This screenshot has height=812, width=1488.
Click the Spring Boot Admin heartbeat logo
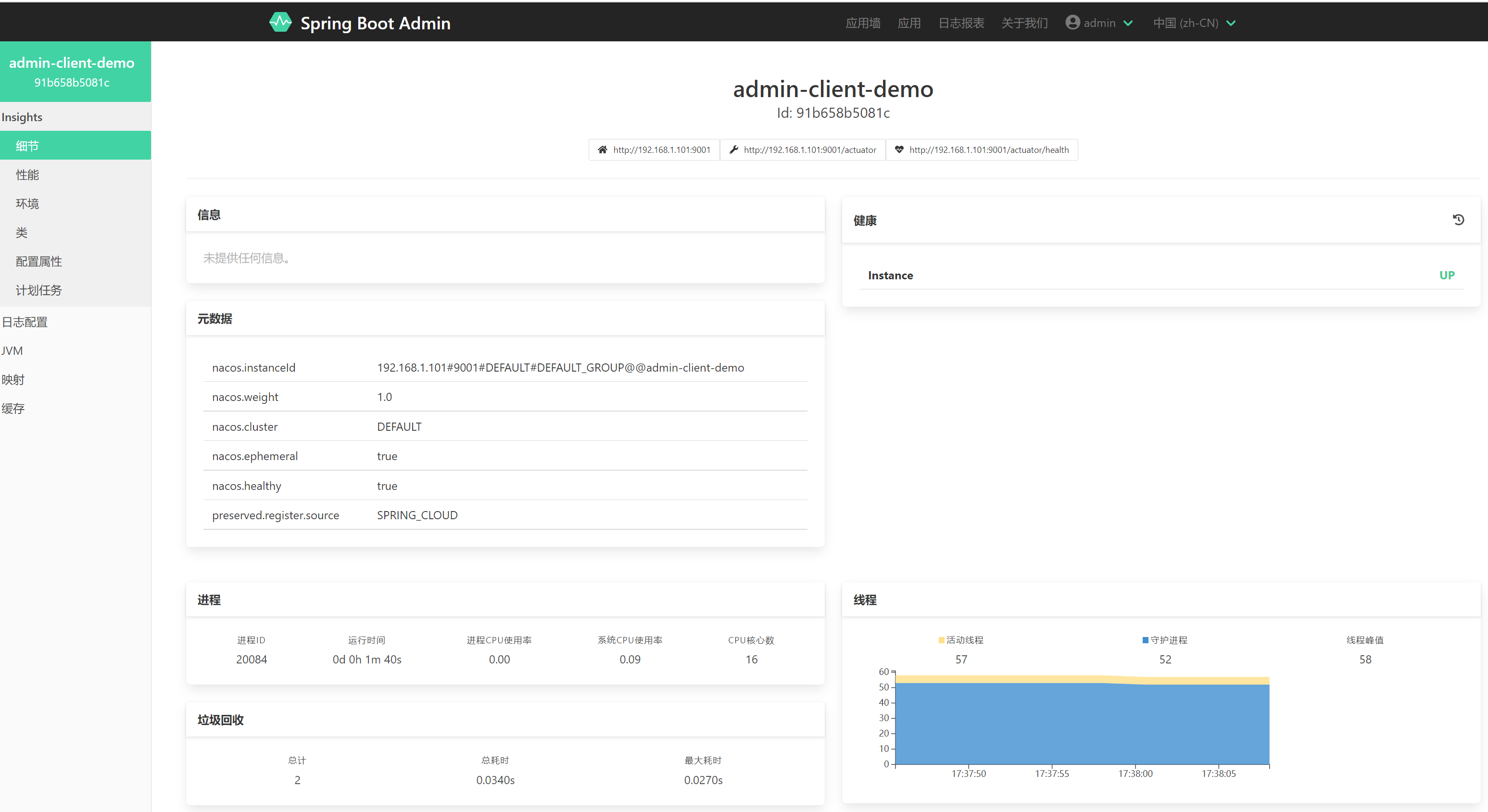point(281,23)
